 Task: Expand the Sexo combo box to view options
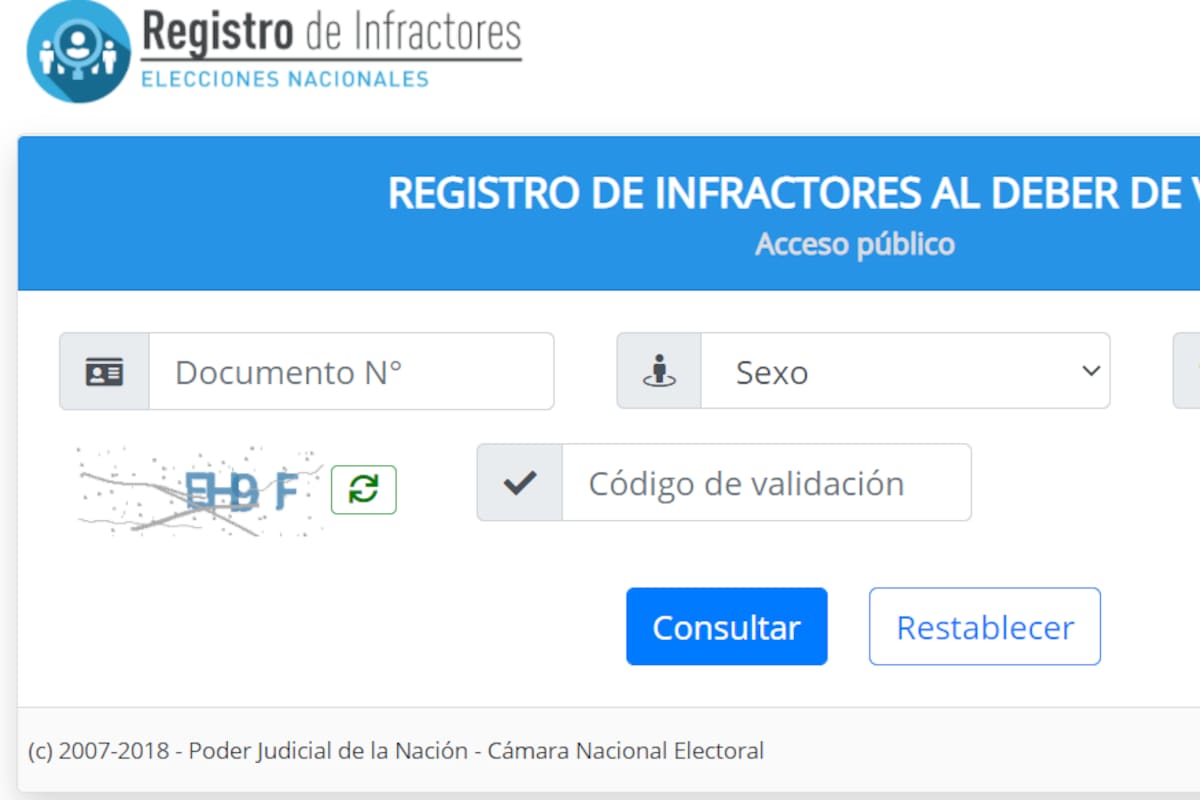(x=905, y=371)
